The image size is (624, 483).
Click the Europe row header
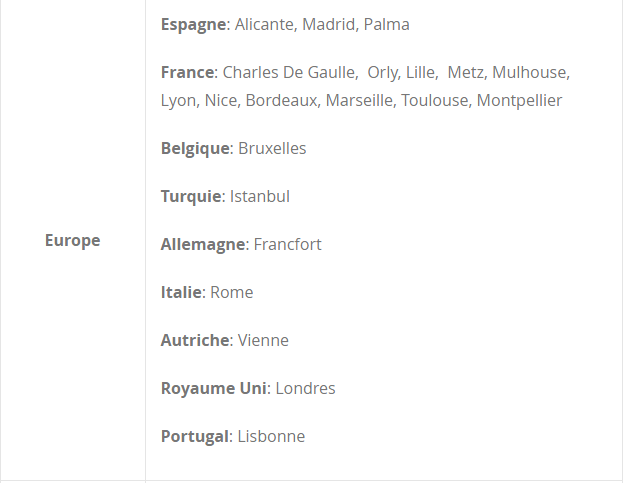click(72, 241)
